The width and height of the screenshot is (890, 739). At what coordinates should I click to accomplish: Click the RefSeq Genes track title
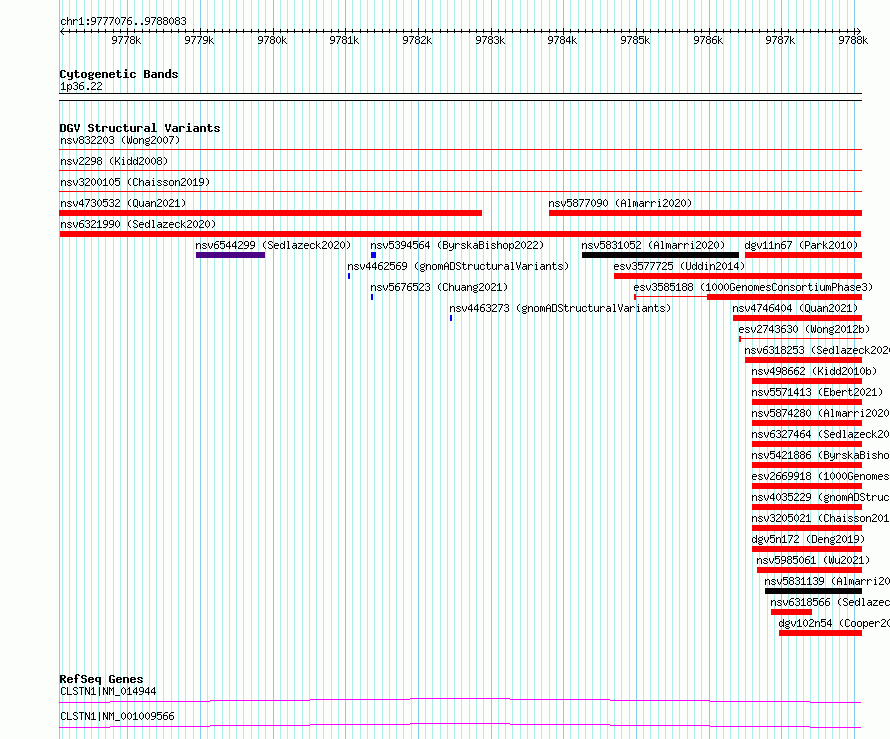tap(101, 679)
